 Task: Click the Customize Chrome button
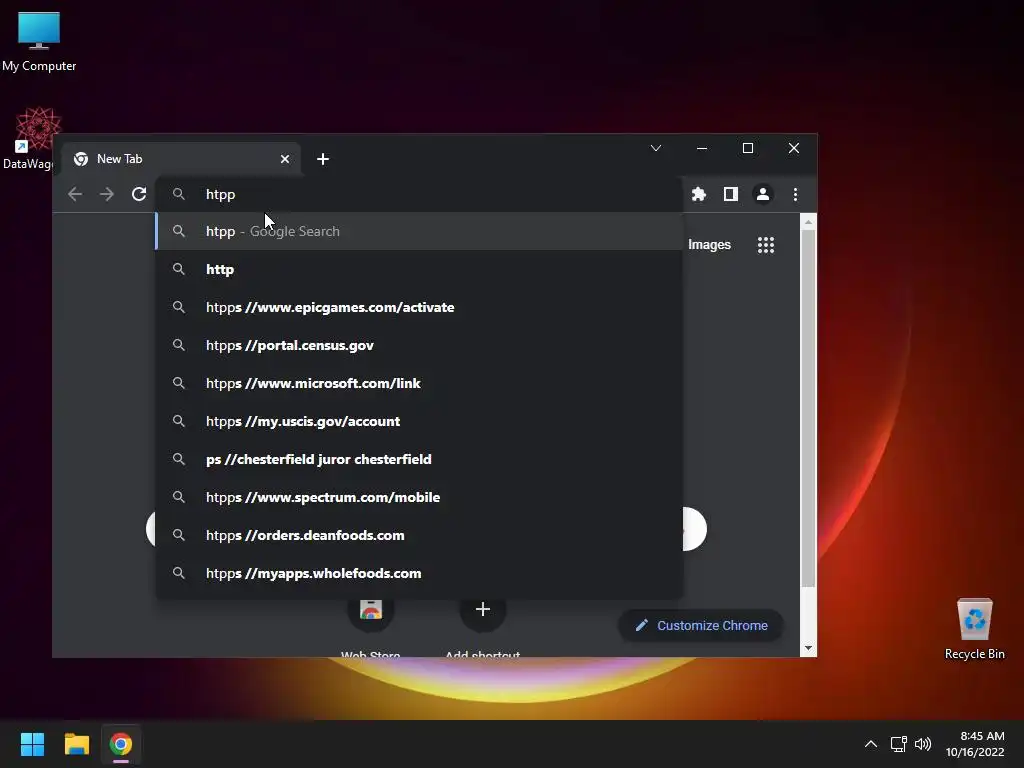click(701, 626)
